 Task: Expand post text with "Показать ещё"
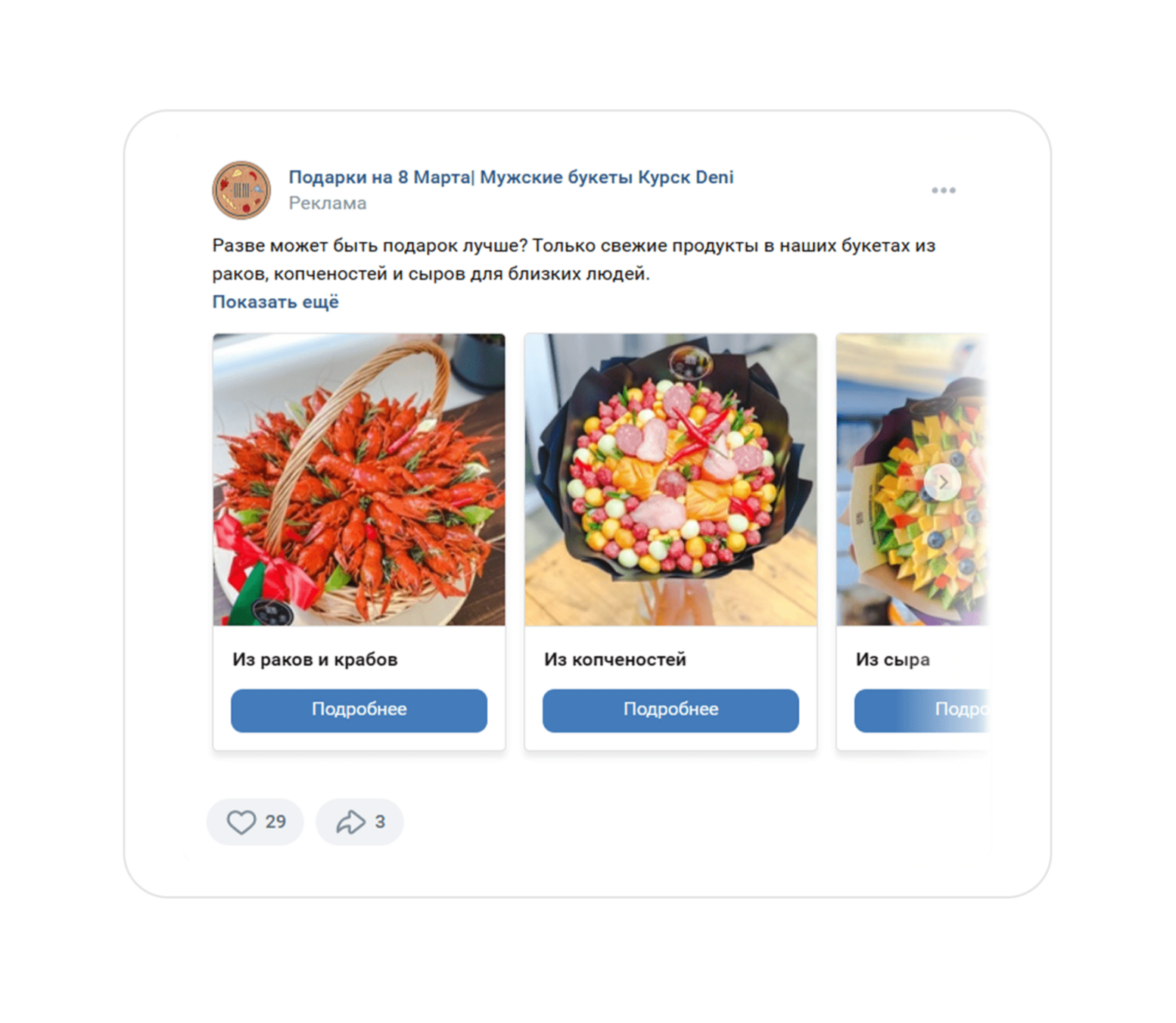[275, 302]
